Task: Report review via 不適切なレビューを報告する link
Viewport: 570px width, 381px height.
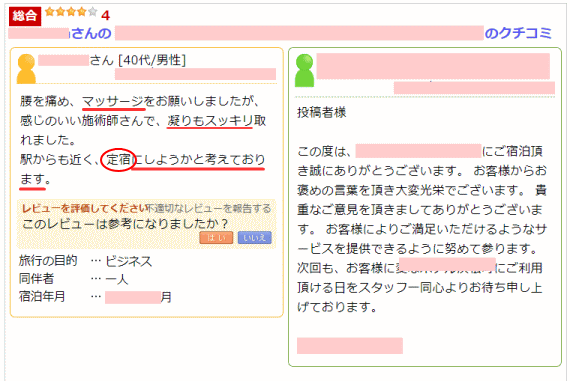Action: [209, 208]
